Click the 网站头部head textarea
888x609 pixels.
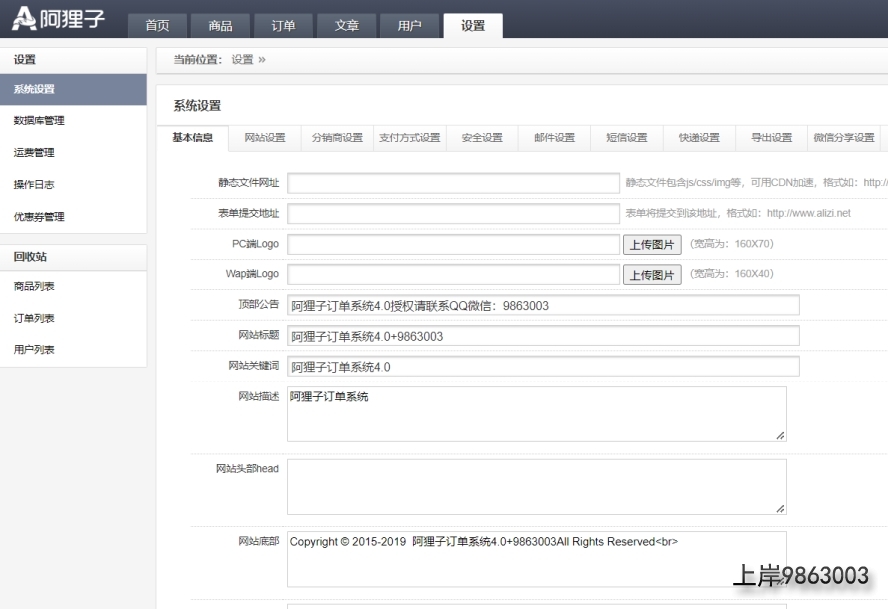pyautogui.click(x=536, y=487)
